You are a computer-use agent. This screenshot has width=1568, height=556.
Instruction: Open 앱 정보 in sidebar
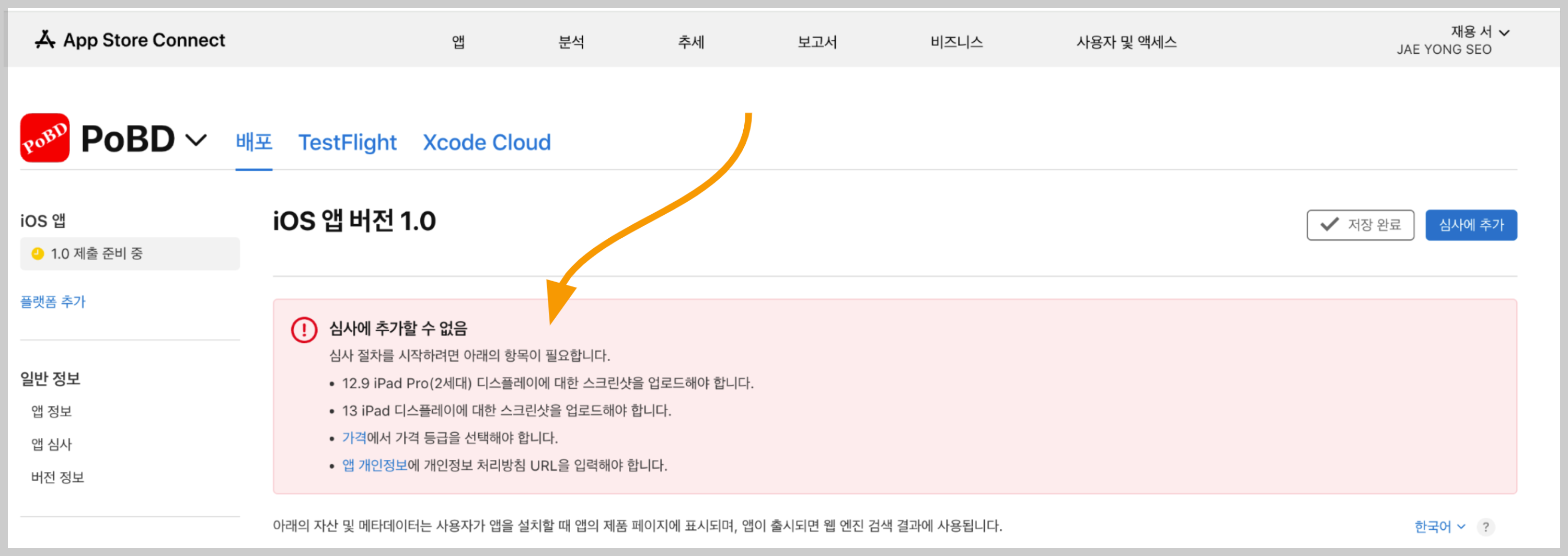(52, 412)
